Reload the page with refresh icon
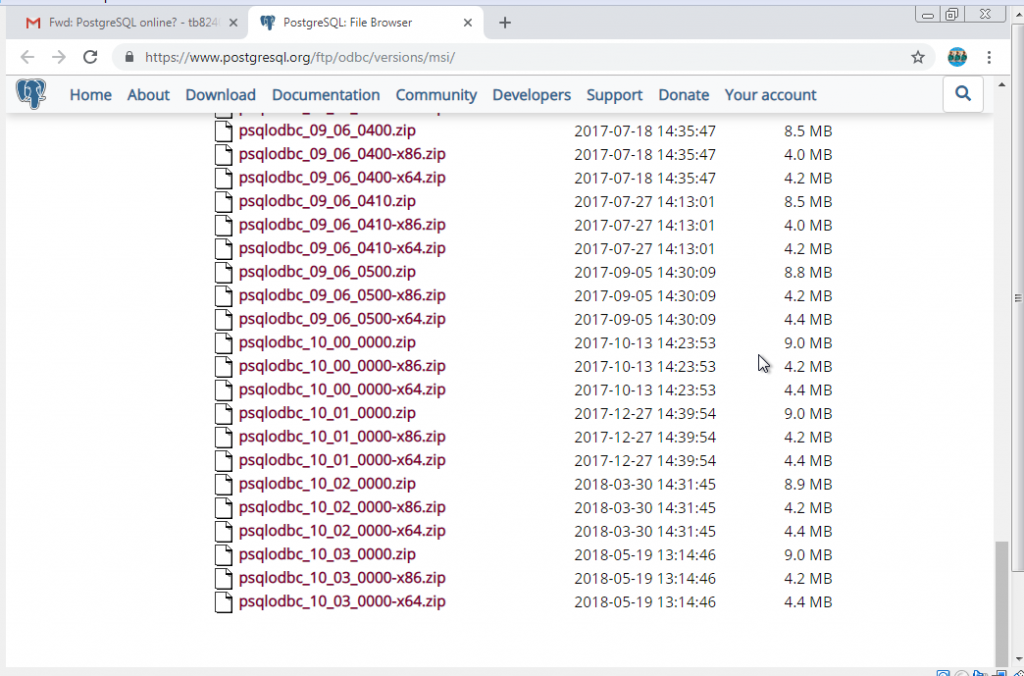1024x676 pixels. (x=90, y=57)
